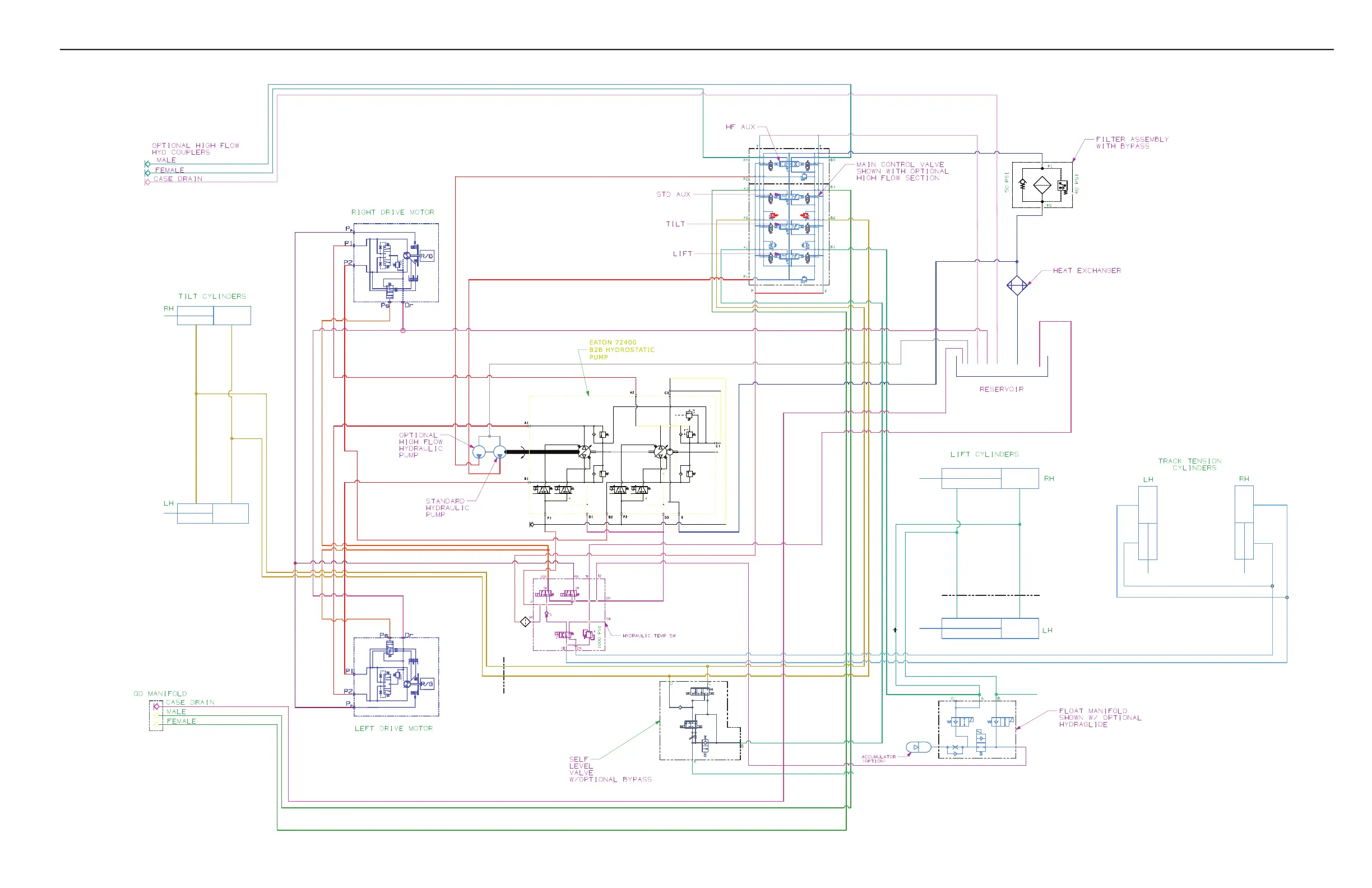Select the 40 PSI filter label
This screenshot has width=1372, height=888.
point(1077,183)
